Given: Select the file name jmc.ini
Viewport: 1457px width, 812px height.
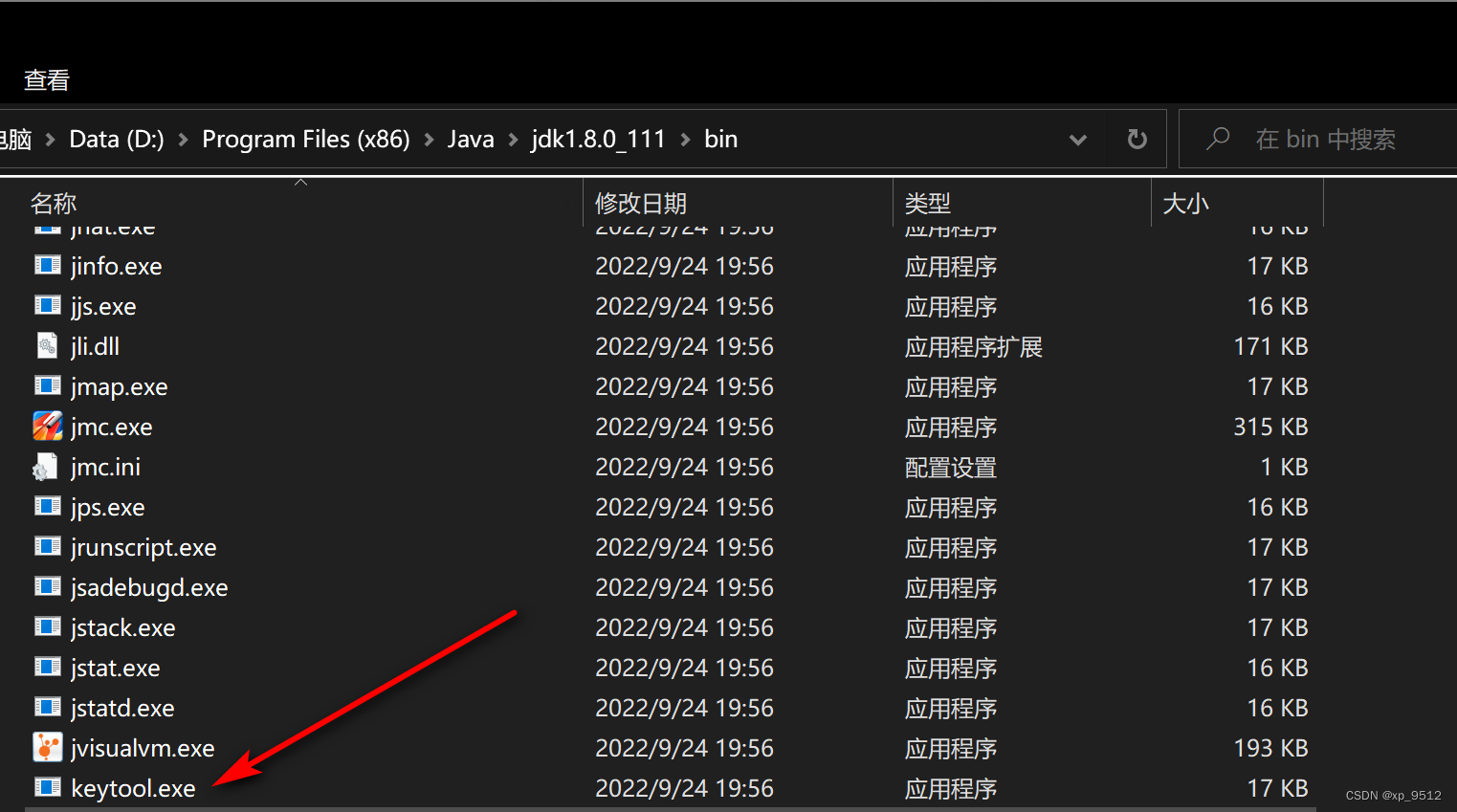Looking at the screenshot, I should click(x=105, y=467).
